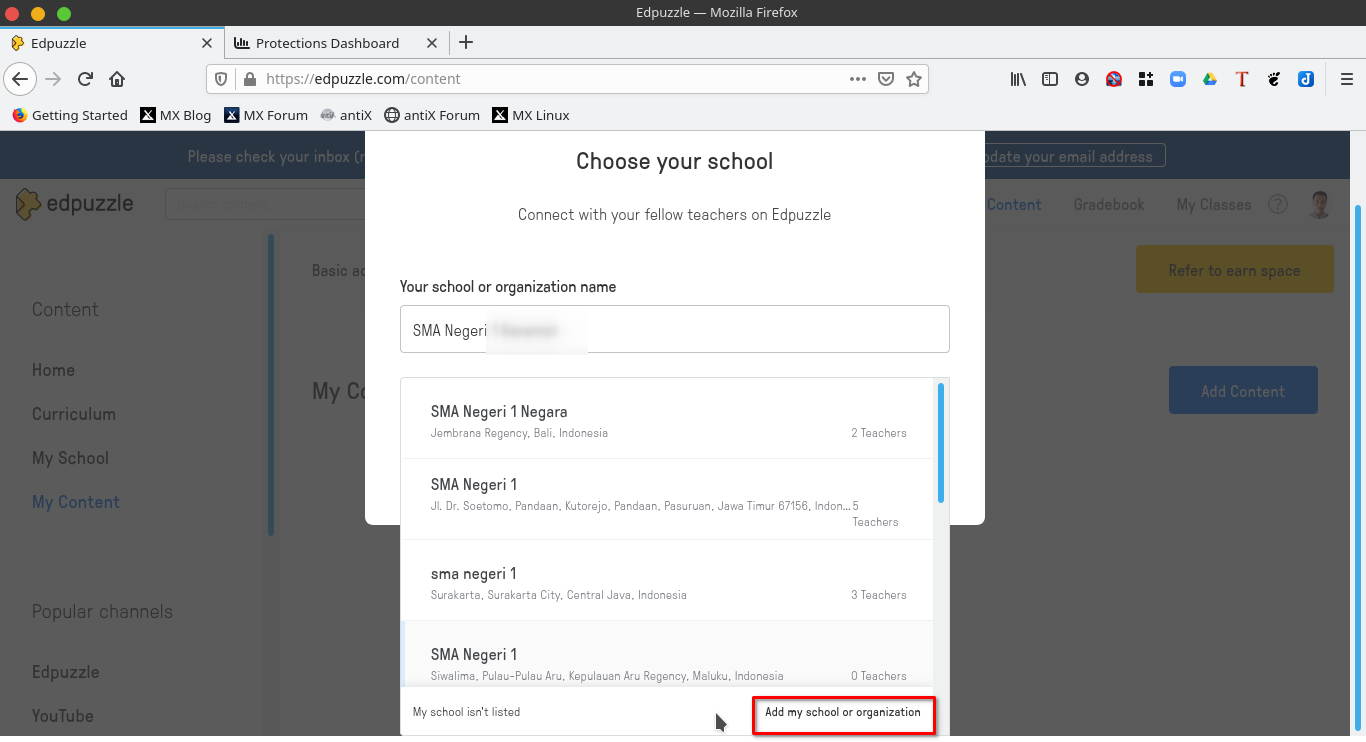Open My School in sidebar

coord(70,458)
